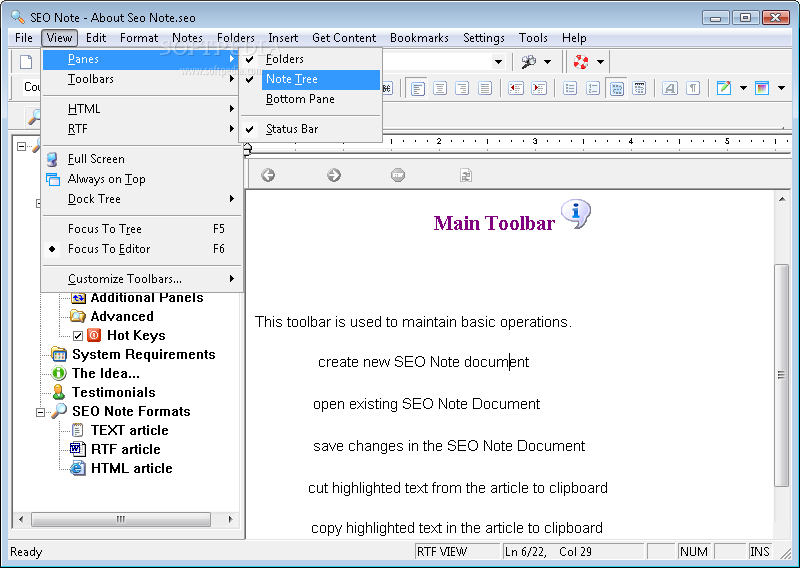
Task: Click the New document toolbar icon
Action: coord(26,62)
